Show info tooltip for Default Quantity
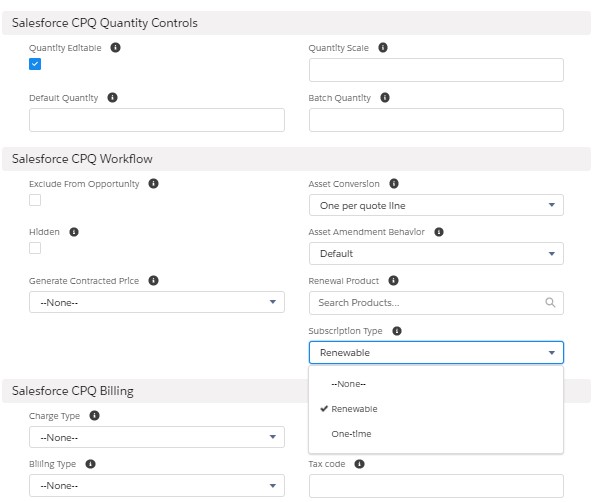598x502 pixels. [x=112, y=98]
